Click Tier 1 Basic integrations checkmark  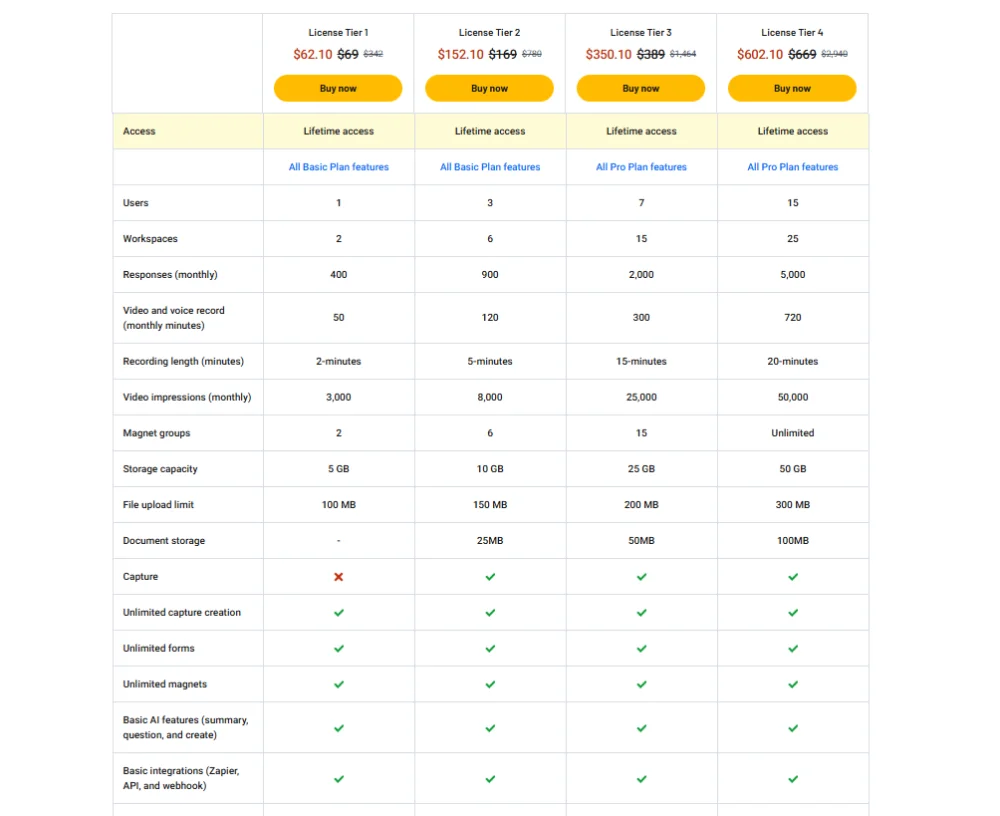(339, 779)
